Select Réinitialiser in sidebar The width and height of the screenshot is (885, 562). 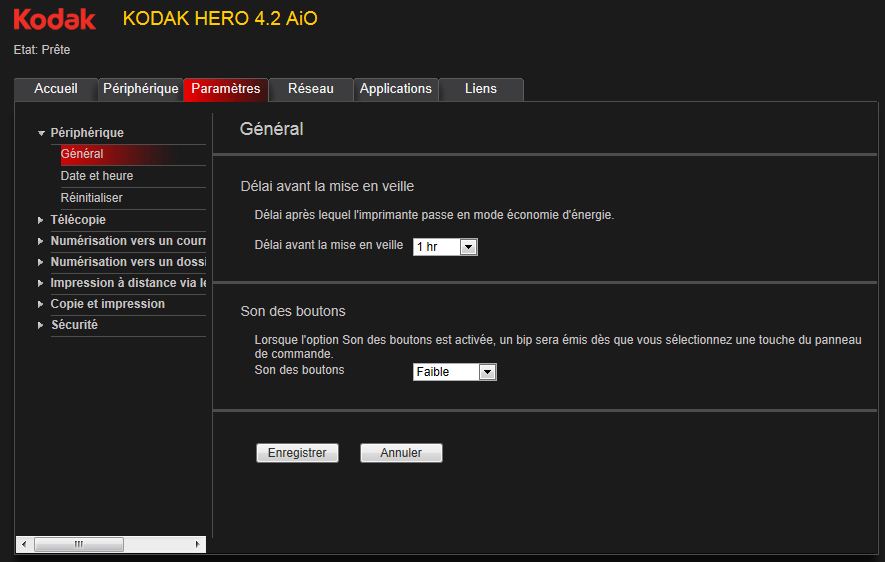pyautogui.click(x=92, y=198)
